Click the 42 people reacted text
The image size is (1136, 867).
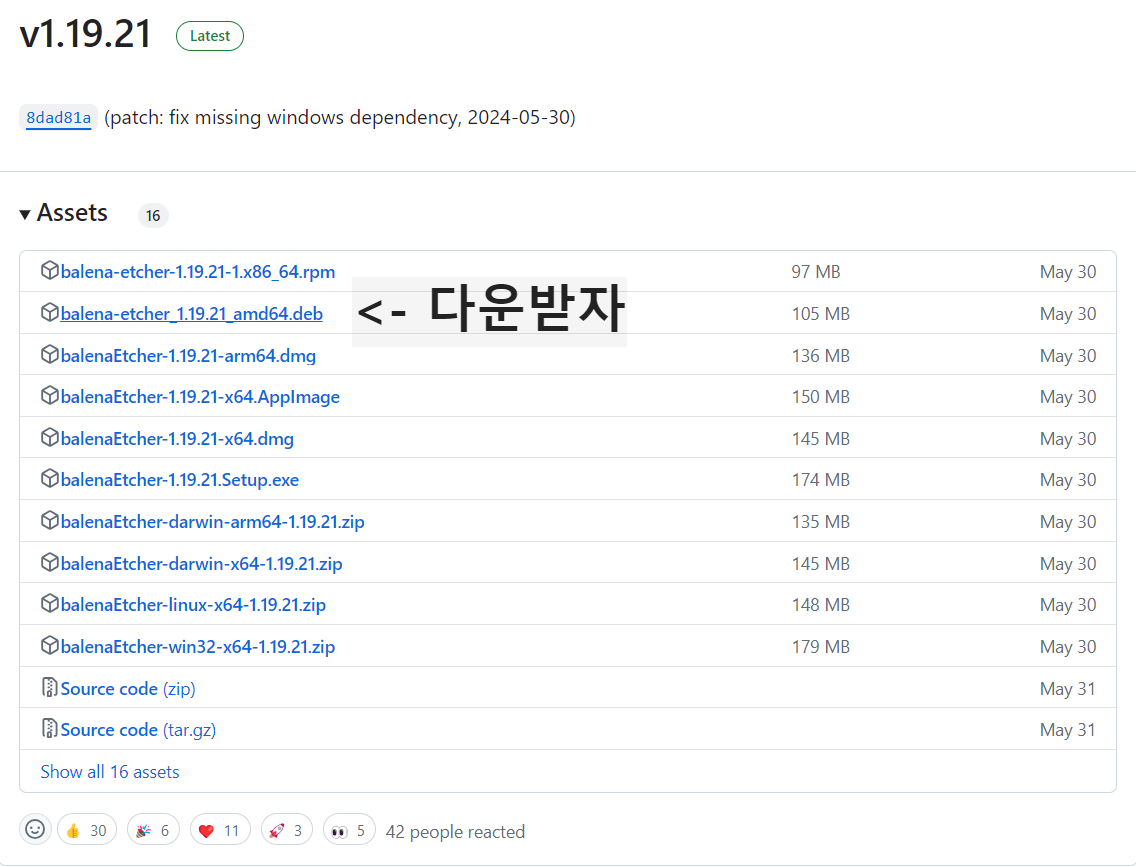pos(455,832)
